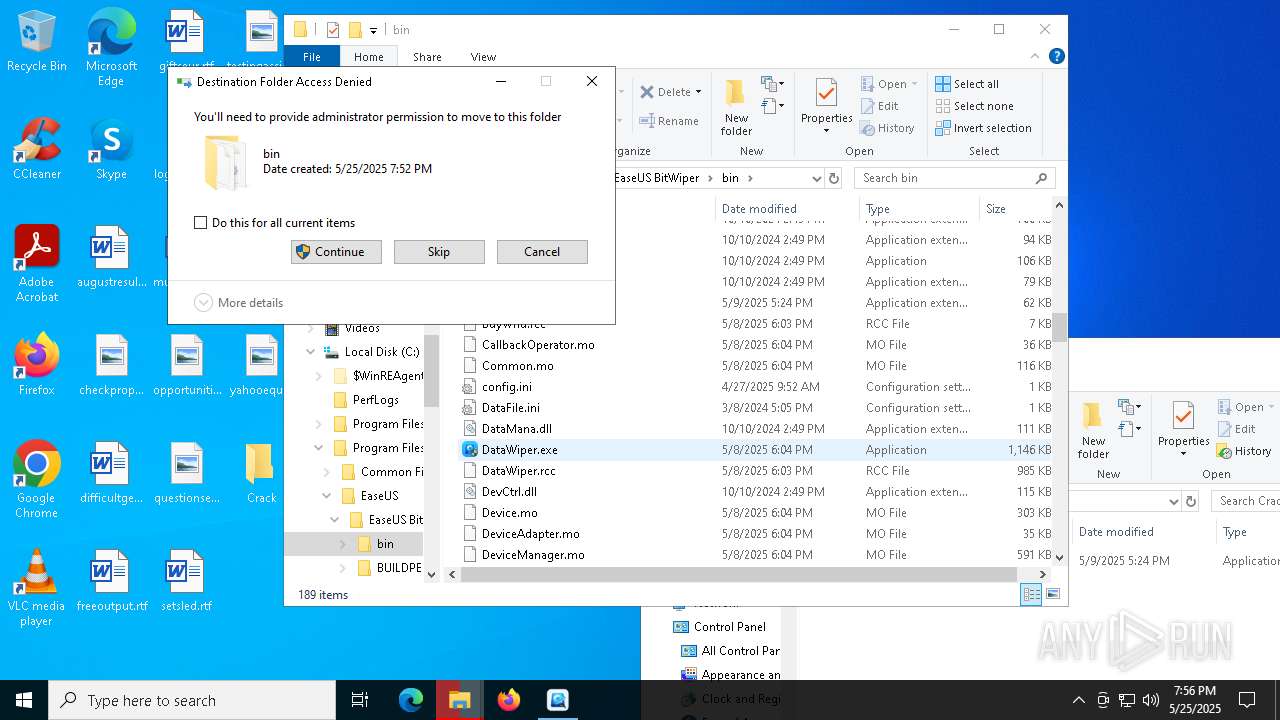
Task: Open VLC media player desktop shortcut
Action: pos(37,588)
